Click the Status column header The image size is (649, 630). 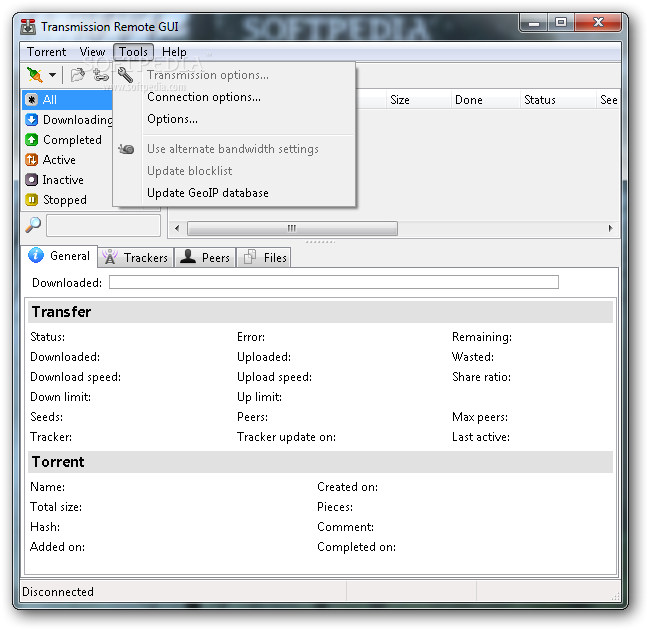[x=558, y=100]
